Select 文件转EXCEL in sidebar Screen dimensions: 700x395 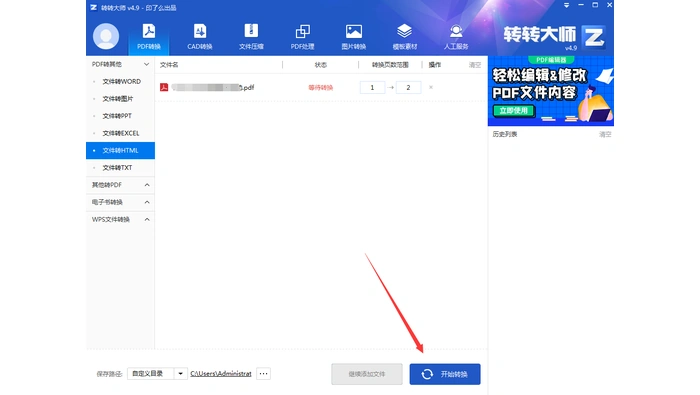tap(121, 133)
